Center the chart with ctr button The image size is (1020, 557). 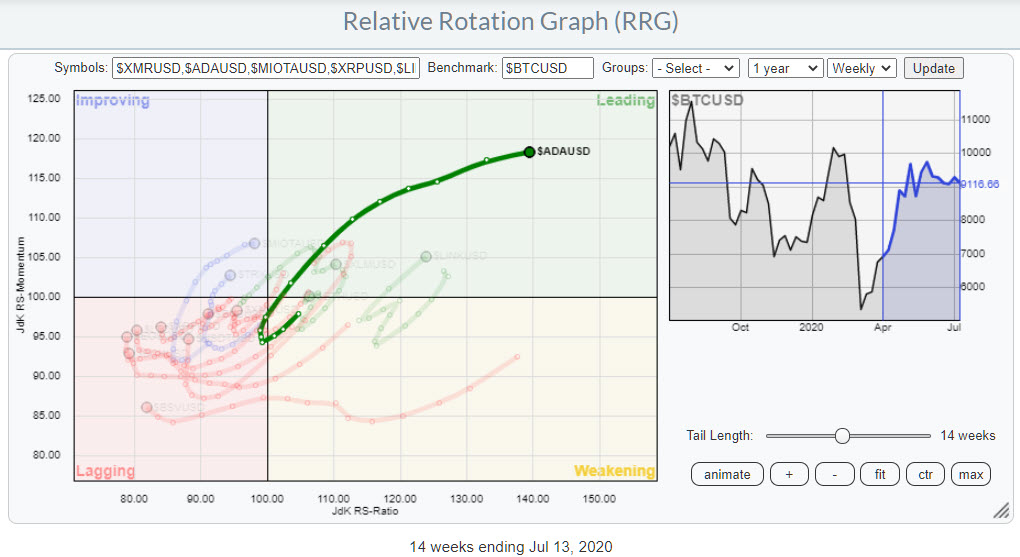[x=925, y=474]
